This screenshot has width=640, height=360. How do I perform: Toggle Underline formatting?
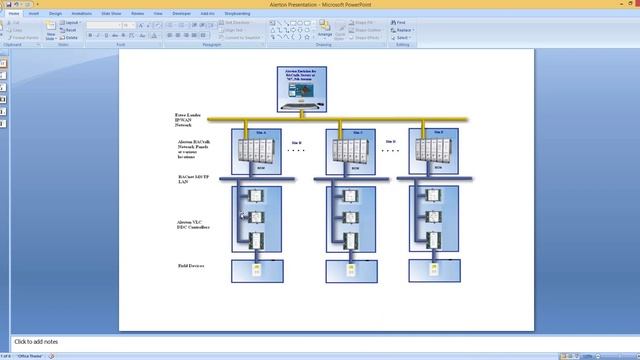click(x=107, y=36)
